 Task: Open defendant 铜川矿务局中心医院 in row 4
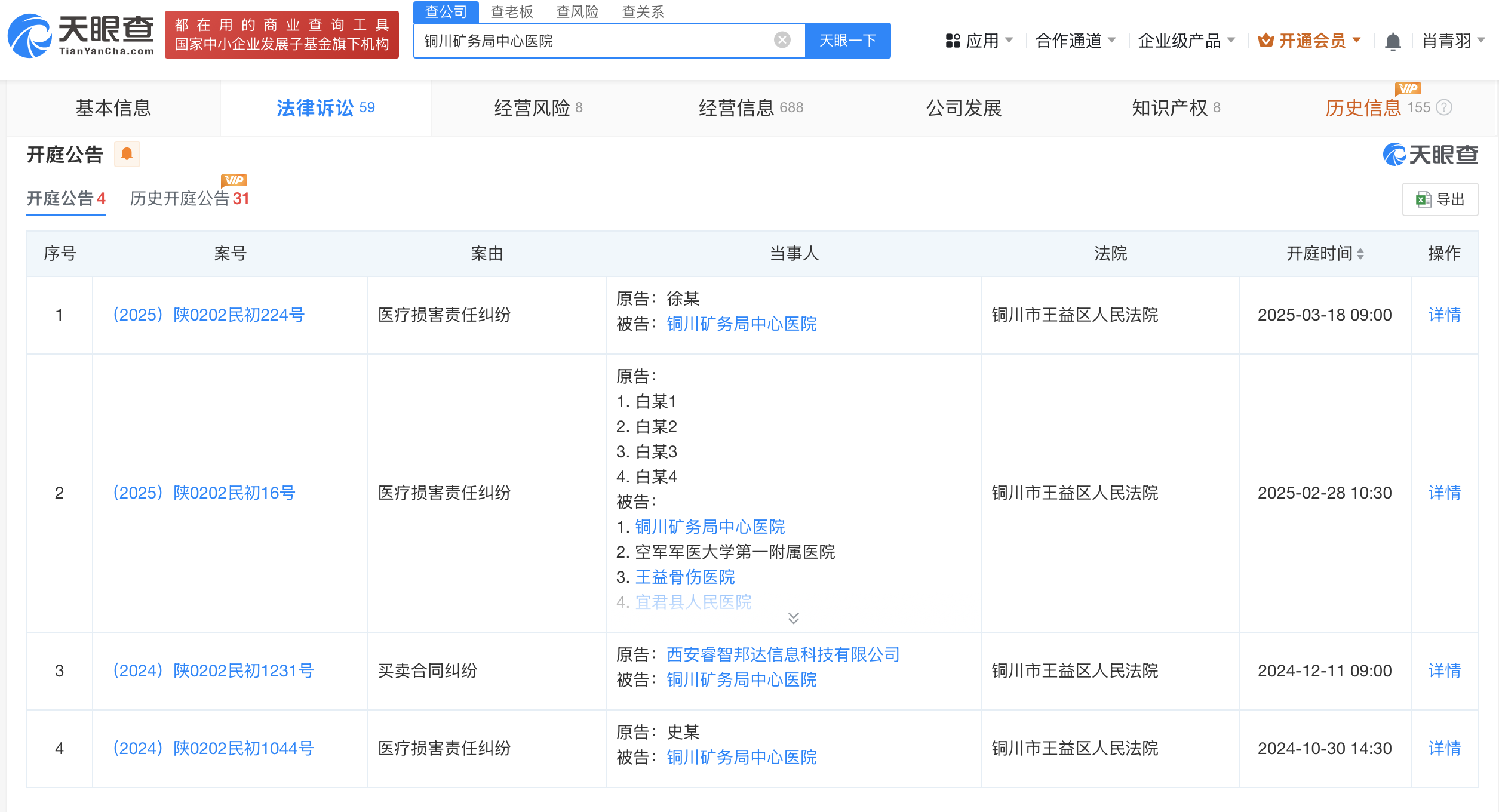[x=742, y=757]
